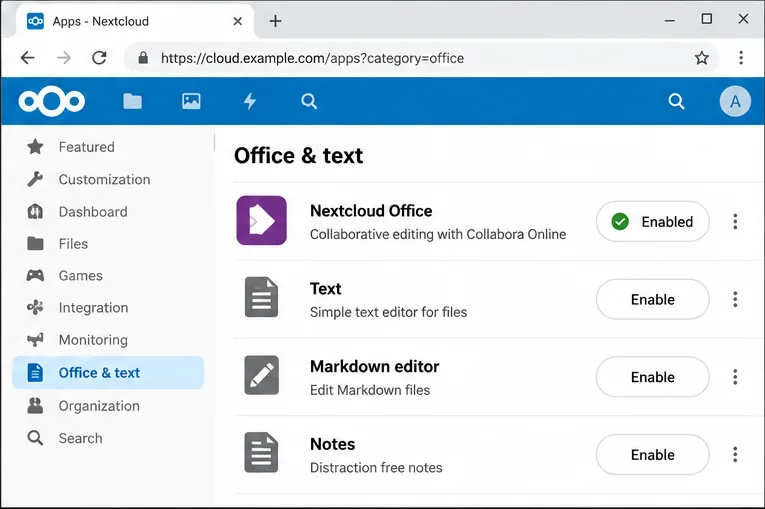Click the Text app document icon

(262, 297)
